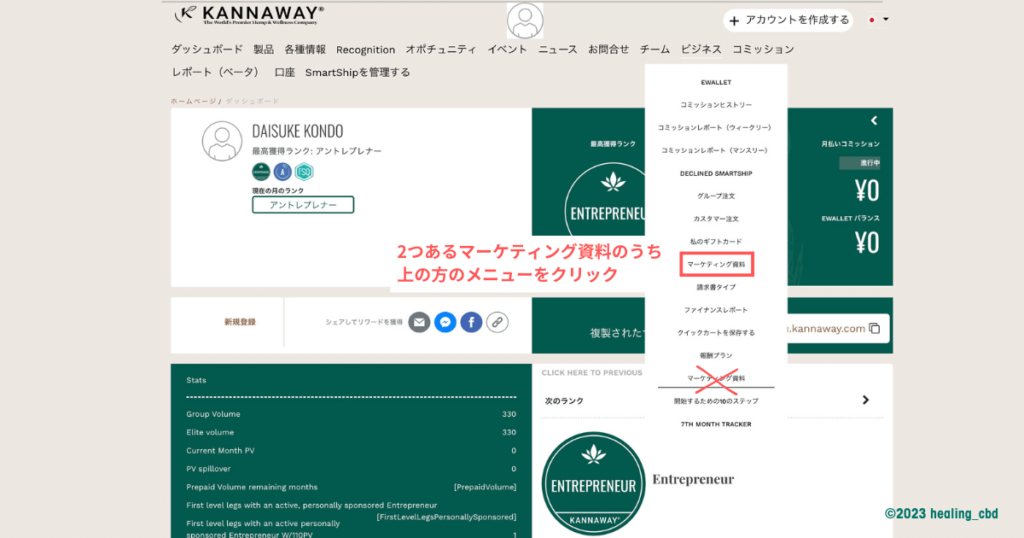Open the profile avatar at top center

[525, 20]
